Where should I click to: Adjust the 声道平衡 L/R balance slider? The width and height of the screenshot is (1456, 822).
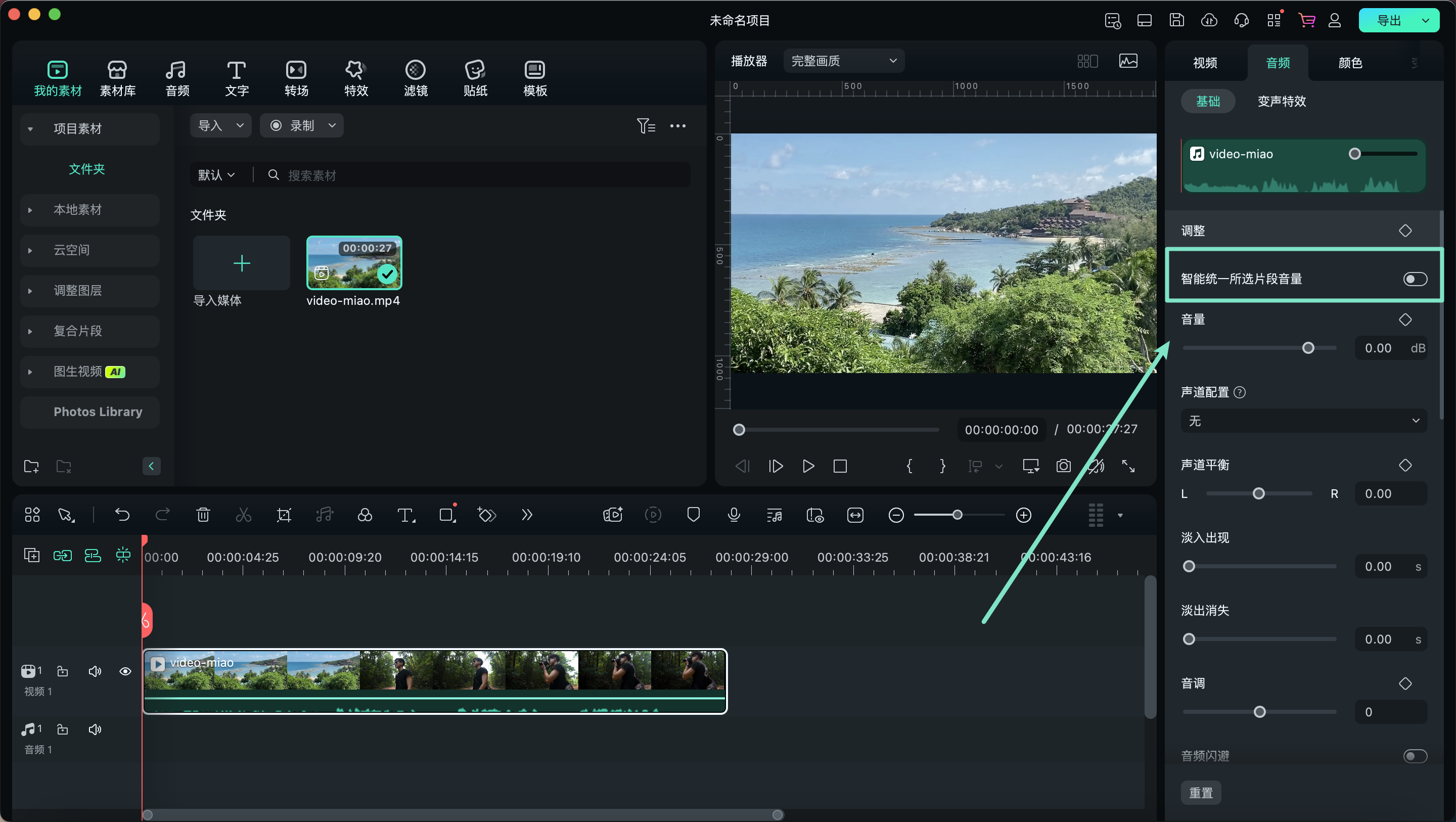[1258, 493]
